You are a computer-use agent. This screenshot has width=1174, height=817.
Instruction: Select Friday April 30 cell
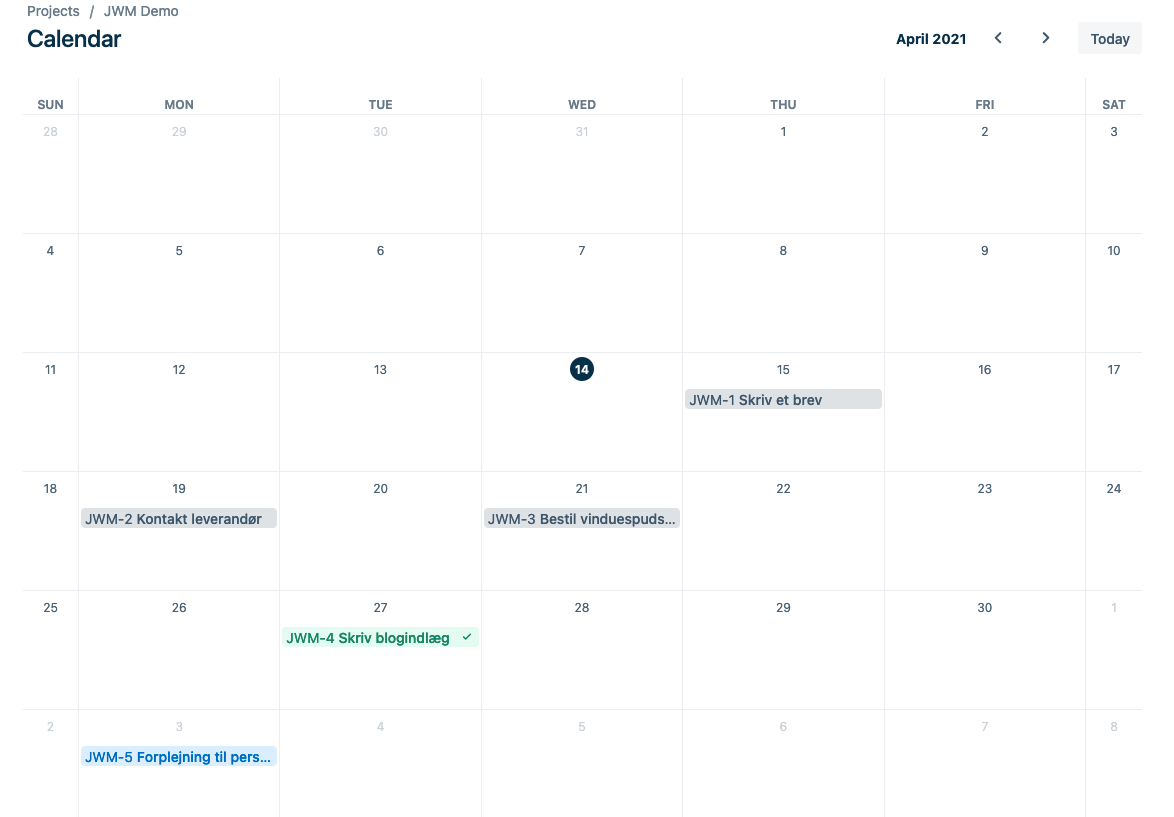tap(984, 650)
